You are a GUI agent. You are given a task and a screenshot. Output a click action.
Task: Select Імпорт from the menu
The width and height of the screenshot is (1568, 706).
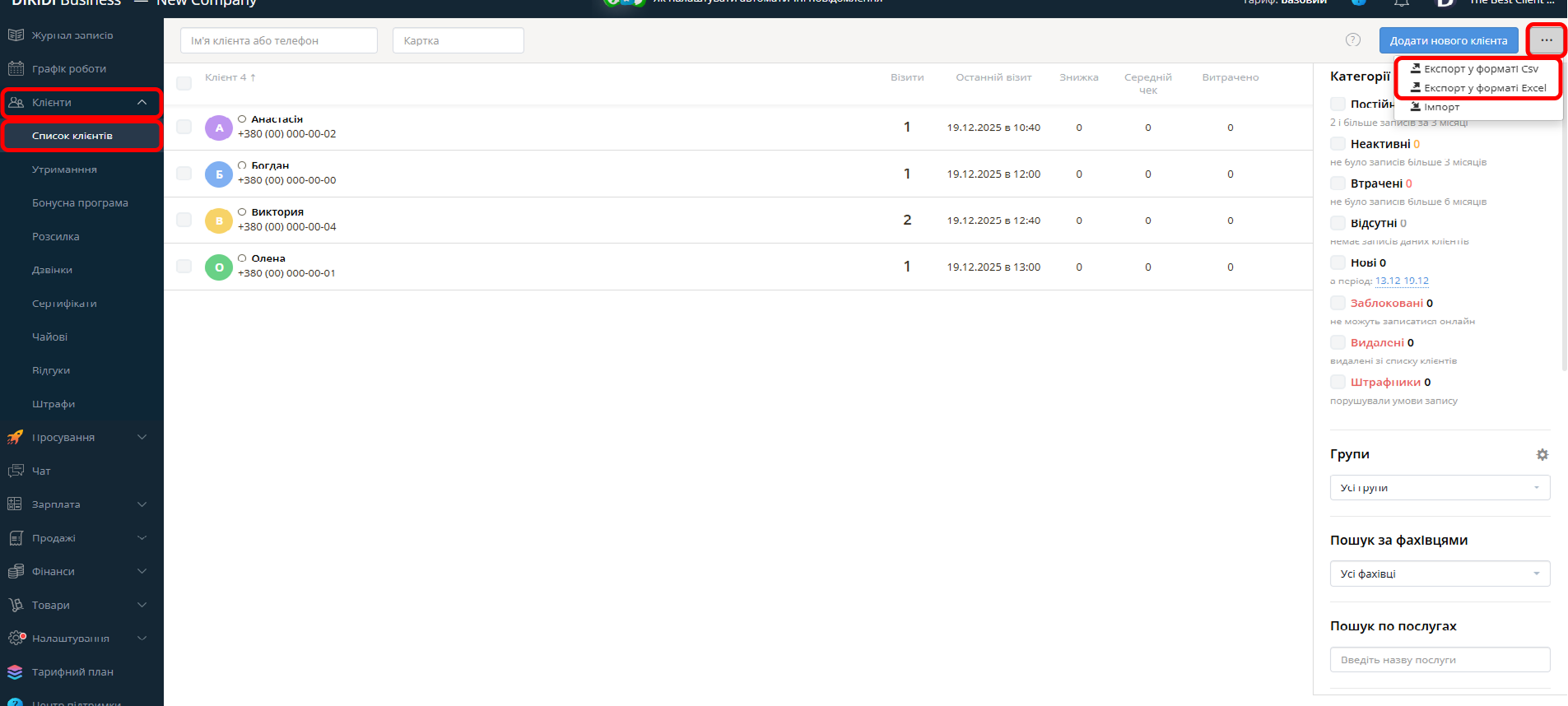click(x=1441, y=107)
